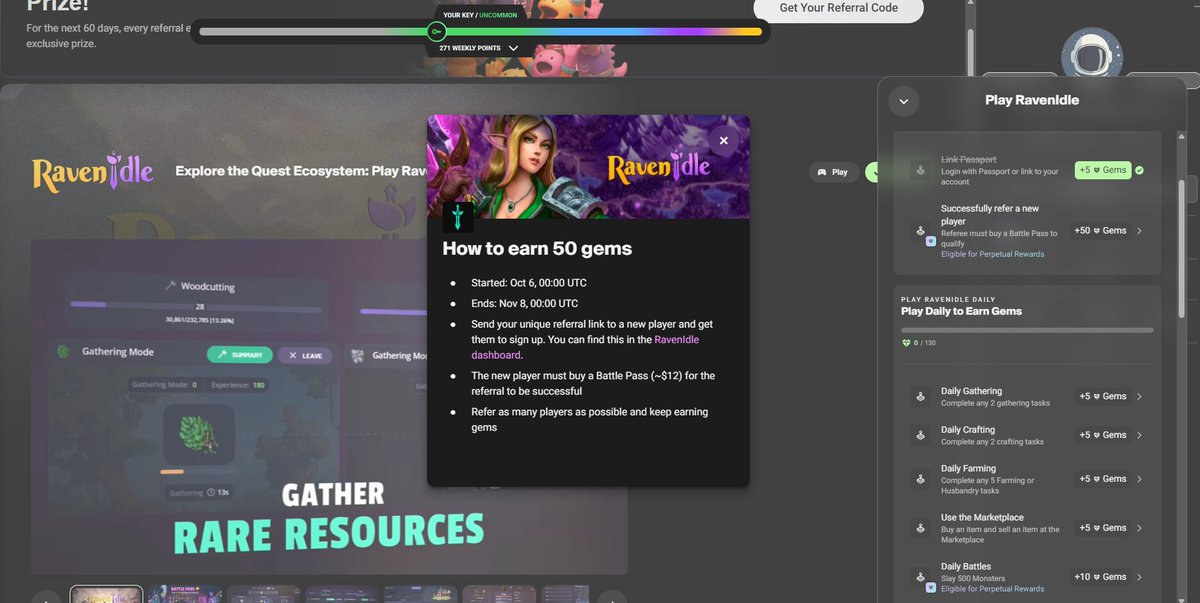Viewport: 1200px width, 603px height.
Task: Click the Daily Crafting quest icon
Action: [x=919, y=436]
